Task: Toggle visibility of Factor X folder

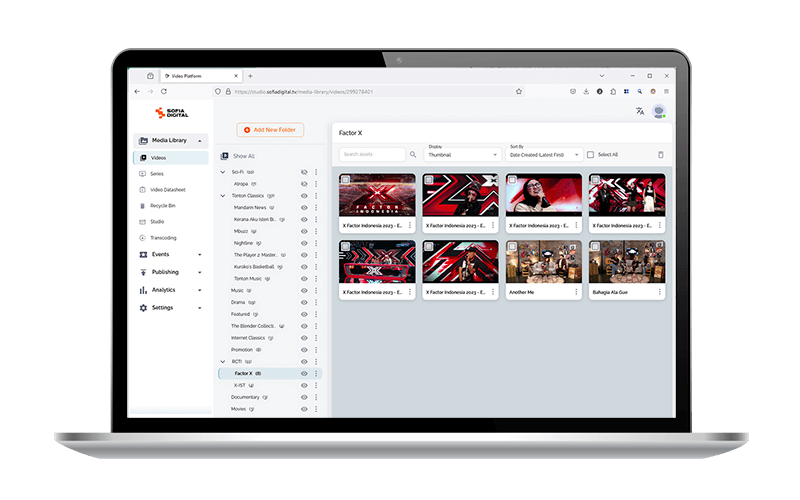Action: click(x=304, y=373)
